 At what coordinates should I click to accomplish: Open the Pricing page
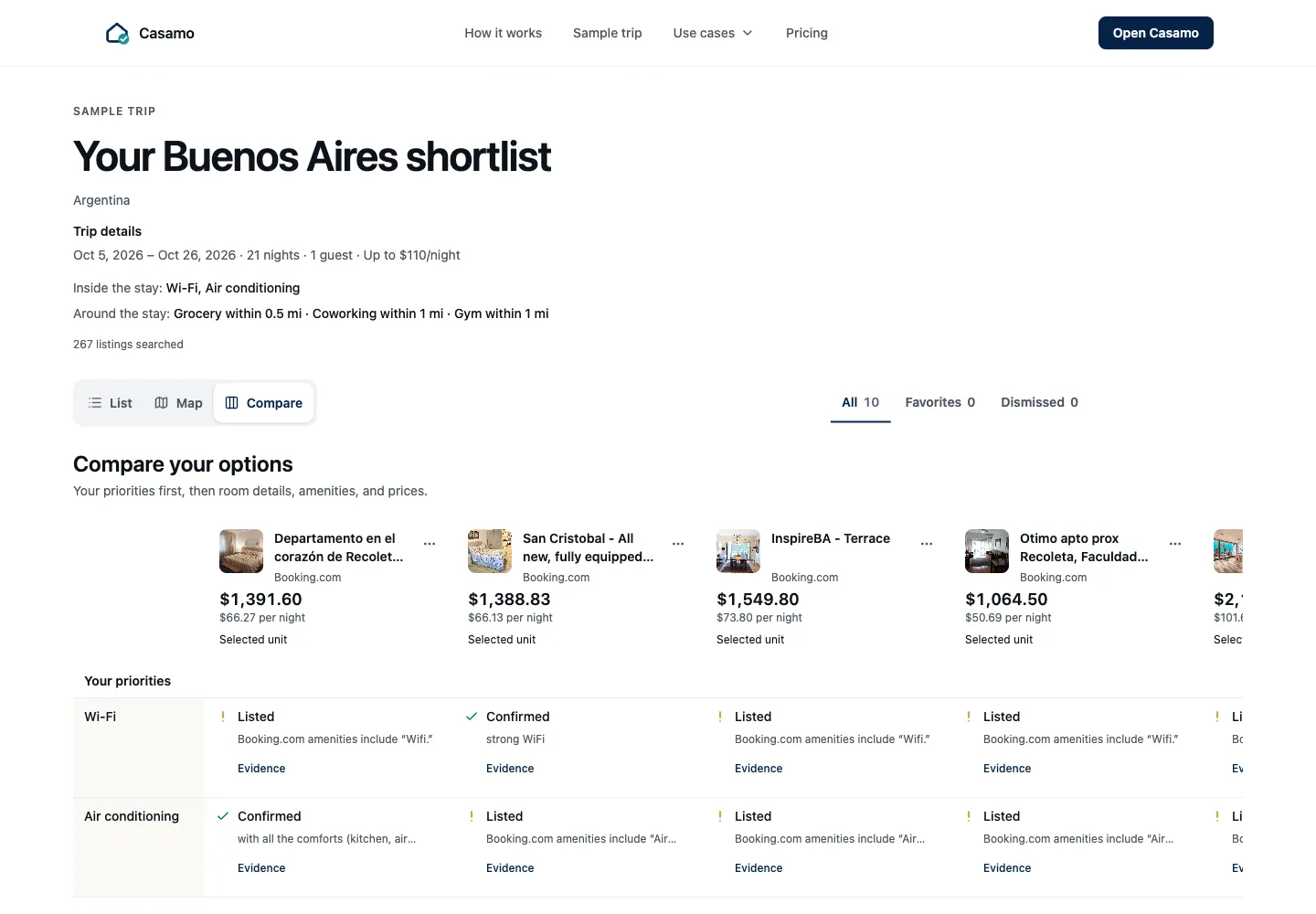click(x=807, y=33)
